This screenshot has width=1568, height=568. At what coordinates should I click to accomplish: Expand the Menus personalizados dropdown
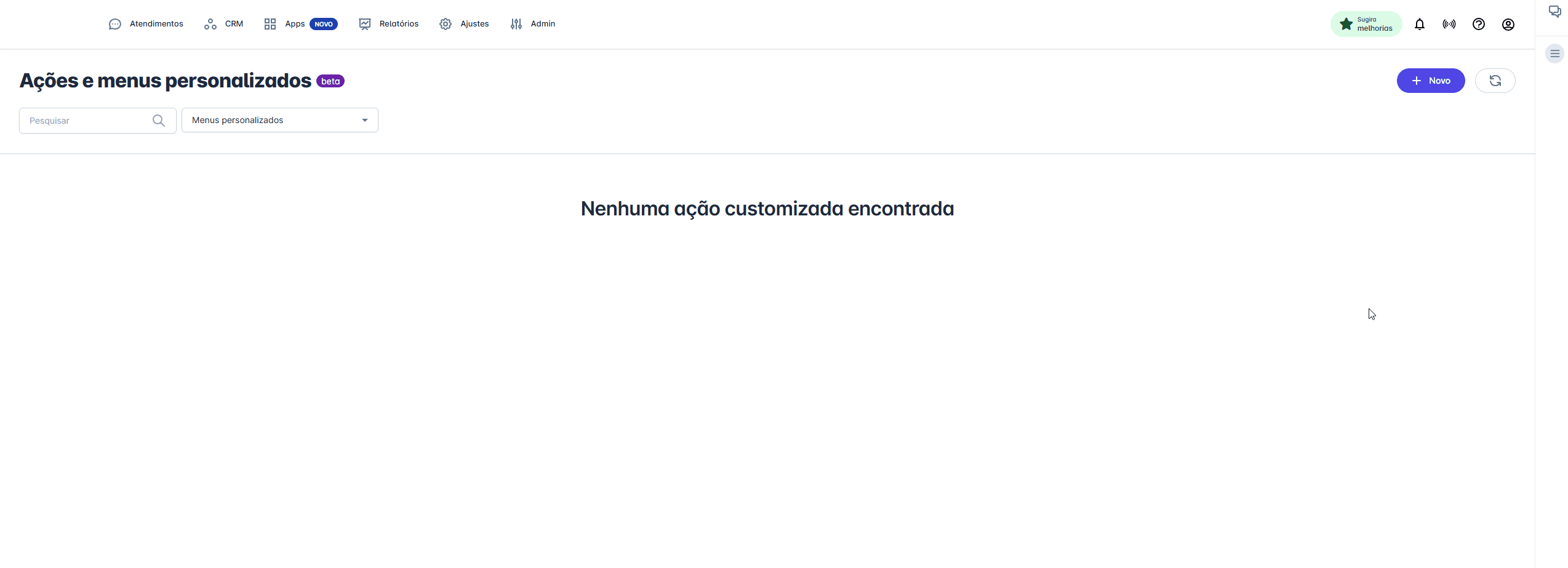280,120
